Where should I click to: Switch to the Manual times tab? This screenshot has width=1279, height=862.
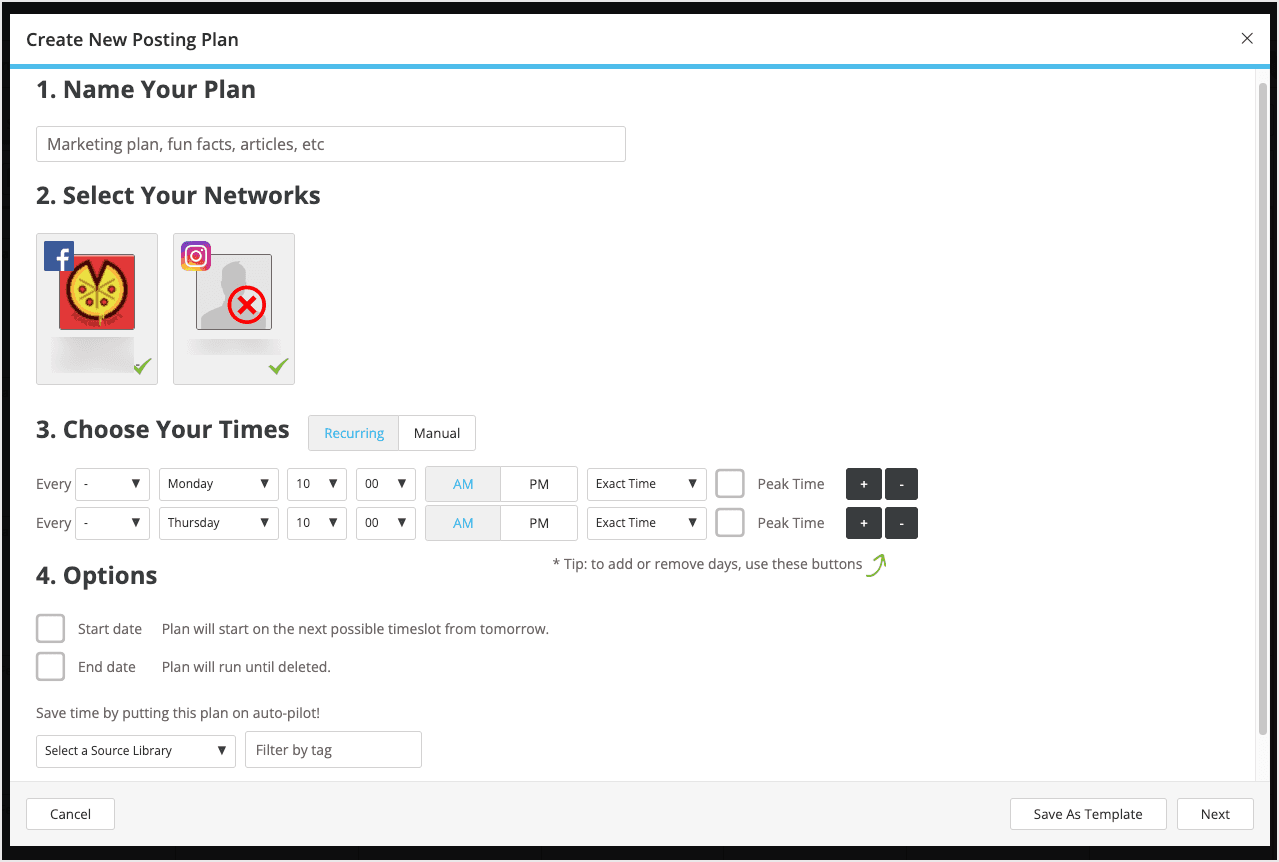pyautogui.click(x=437, y=433)
